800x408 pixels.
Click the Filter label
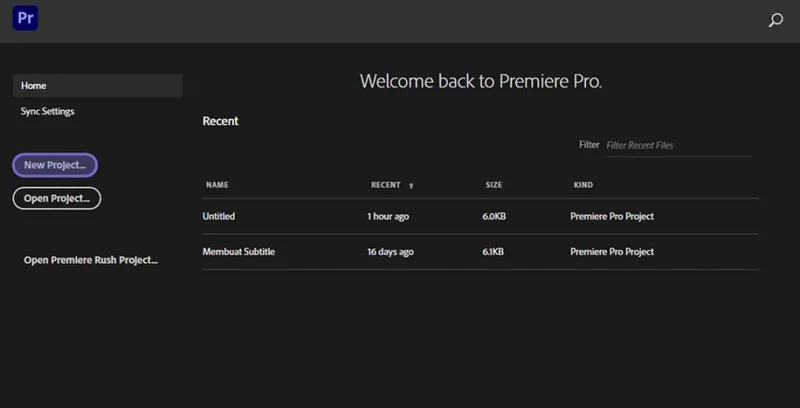click(589, 145)
